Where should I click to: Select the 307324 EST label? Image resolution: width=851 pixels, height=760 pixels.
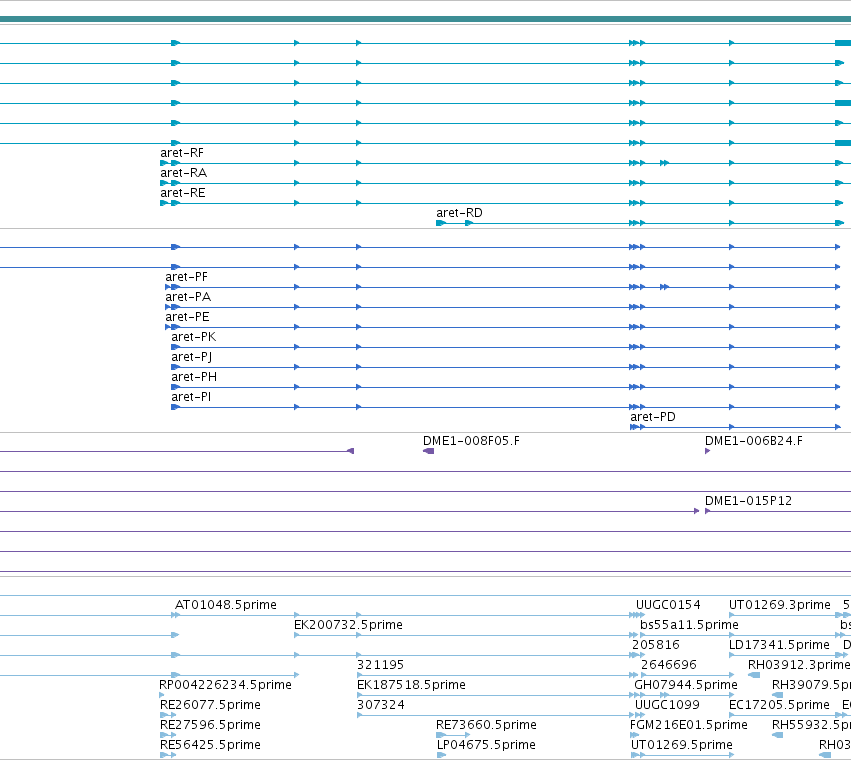point(380,705)
